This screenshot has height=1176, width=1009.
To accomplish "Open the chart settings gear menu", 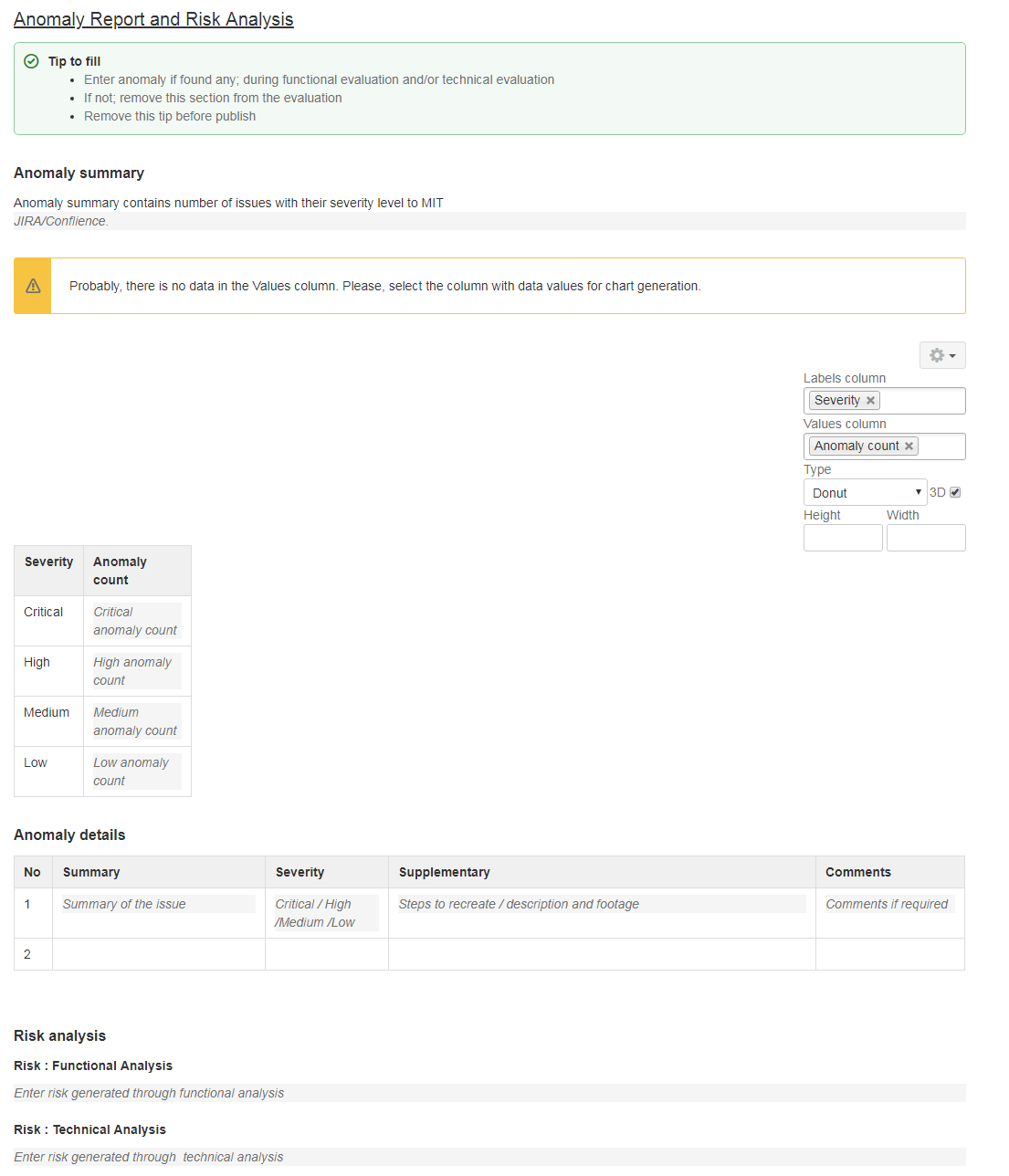I will click(942, 355).
